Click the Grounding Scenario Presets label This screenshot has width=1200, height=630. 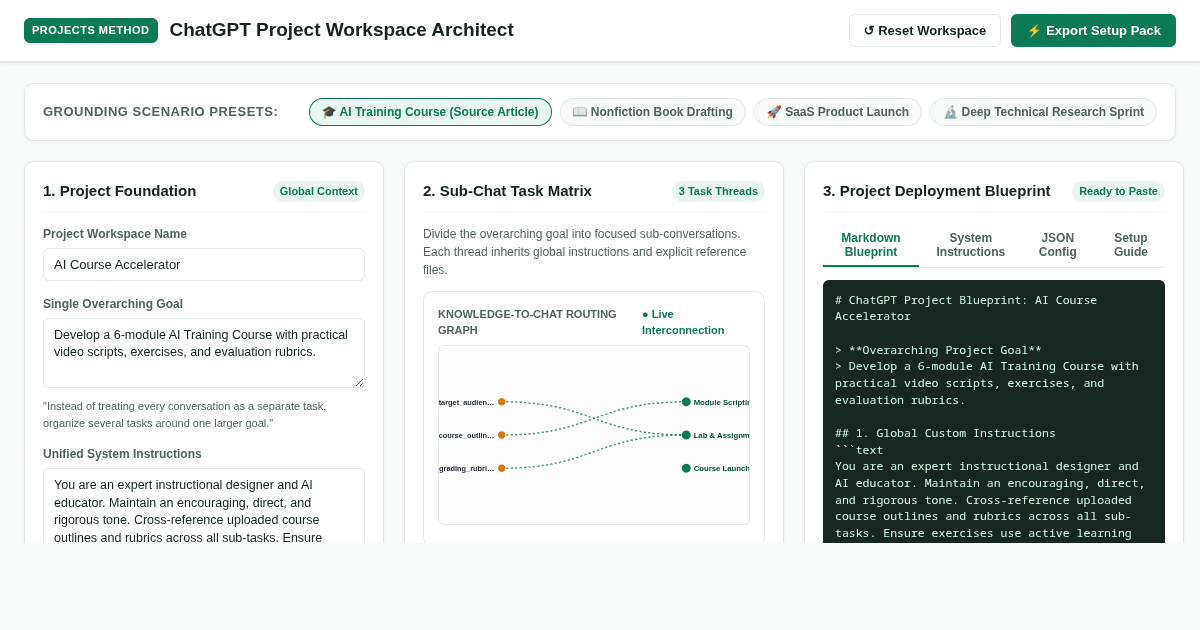[x=161, y=112]
